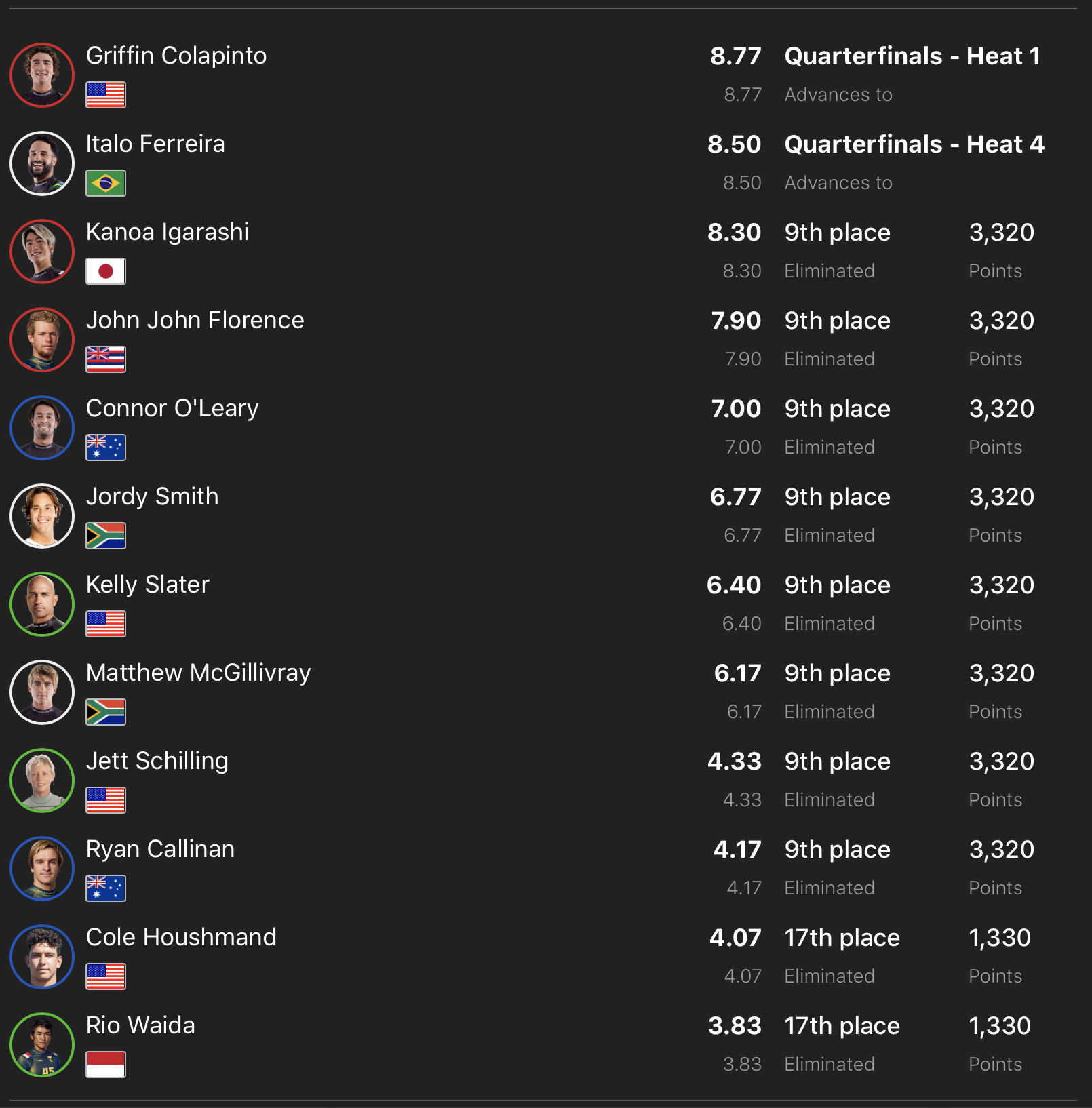The image size is (1092, 1108).
Task: Open Quarterfinals - Heat 4 link
Action: 914,144
